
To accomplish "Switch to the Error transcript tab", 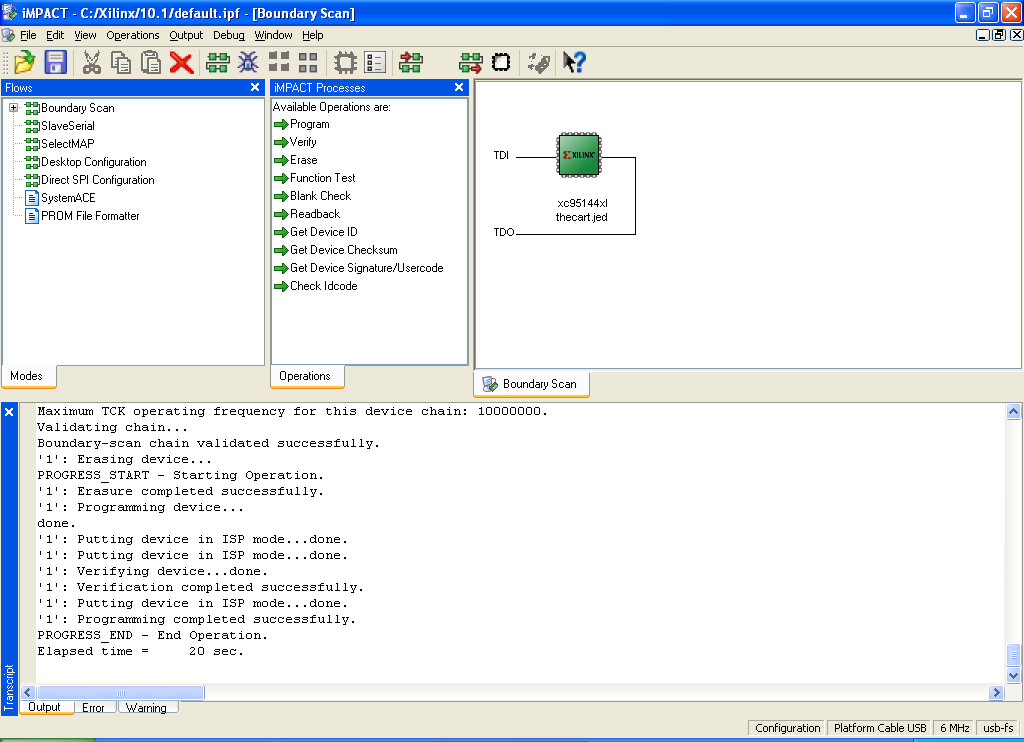I will click(93, 708).
